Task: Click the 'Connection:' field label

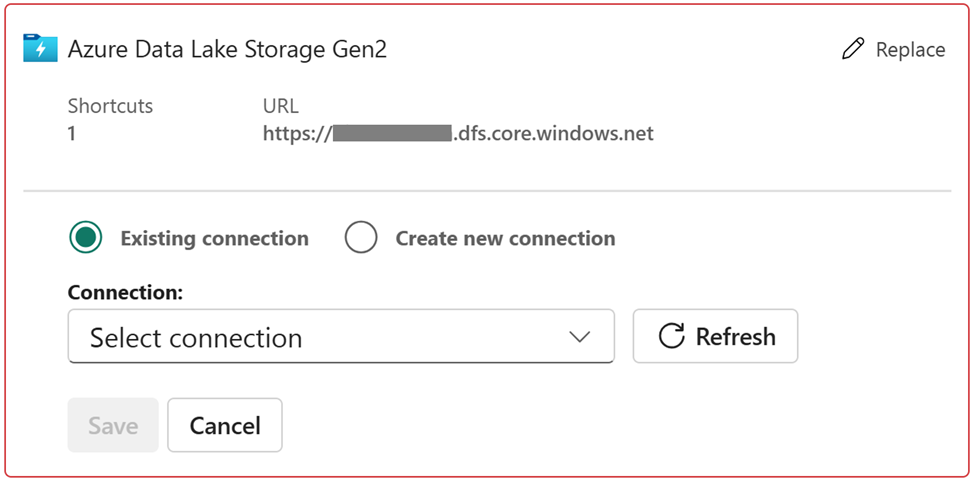Action: click(x=125, y=292)
